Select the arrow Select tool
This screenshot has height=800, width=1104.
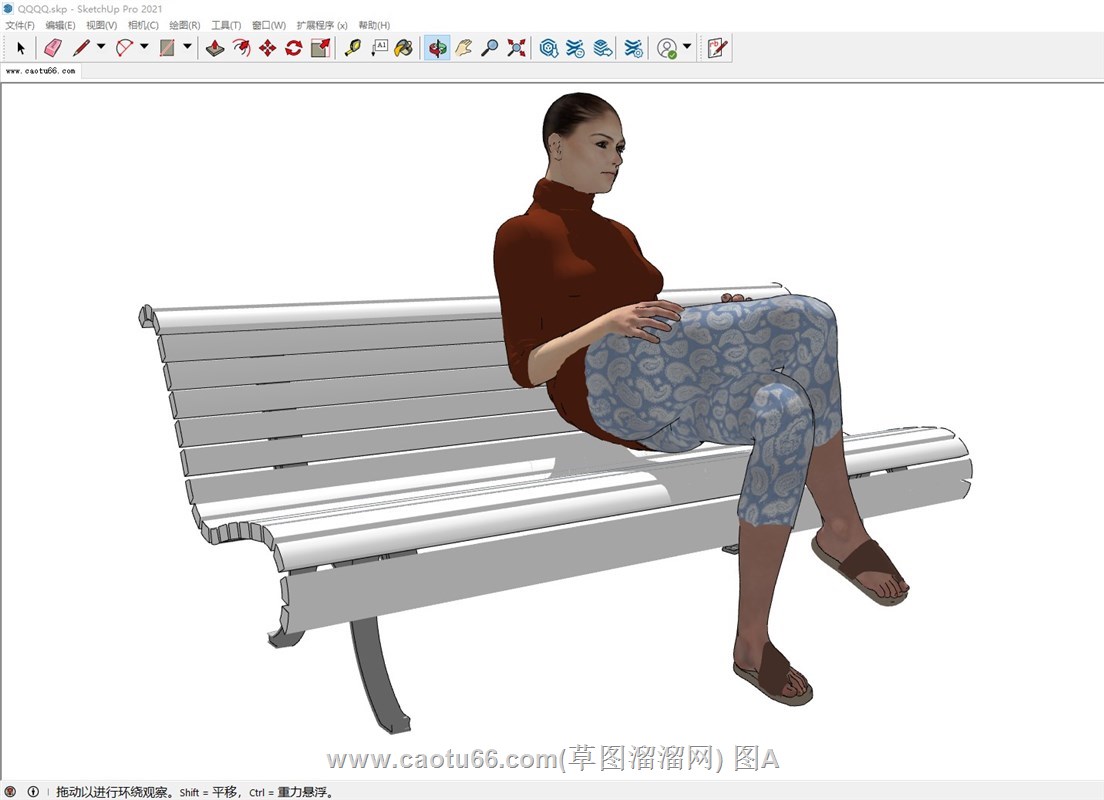(21, 48)
